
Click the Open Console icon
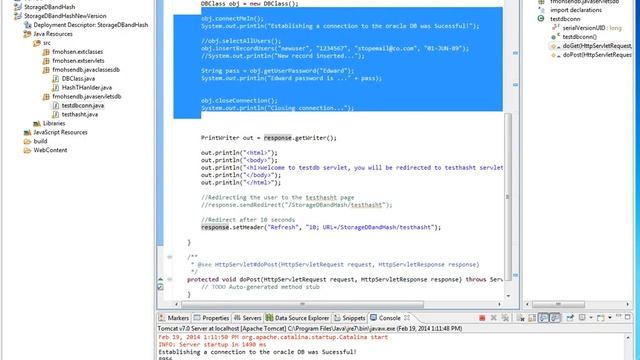pos(600,318)
